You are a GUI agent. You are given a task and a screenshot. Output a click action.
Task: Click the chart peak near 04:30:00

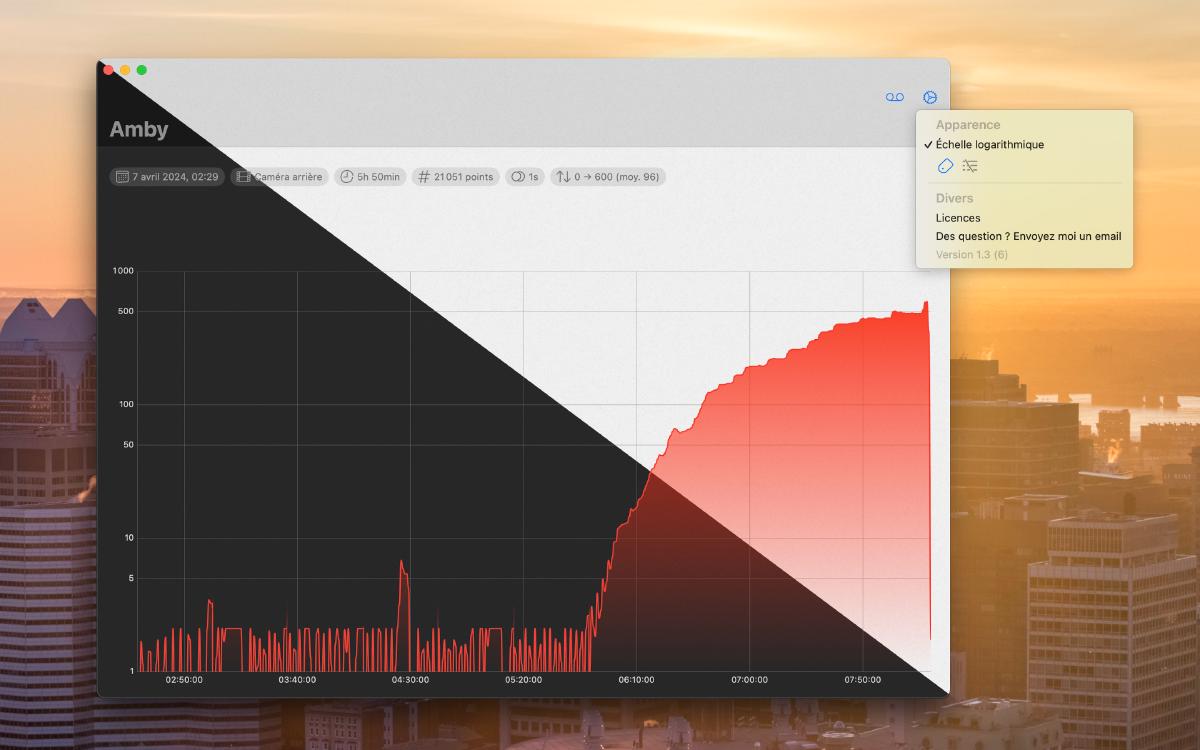pos(402,562)
